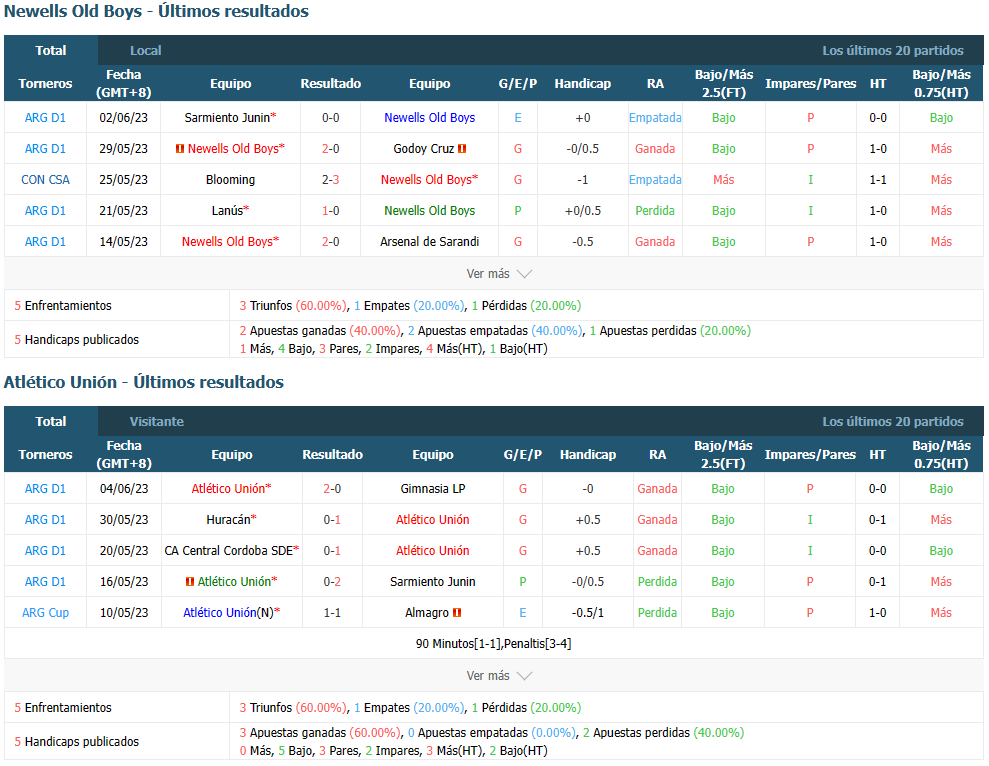989x766 pixels.
Task: Switch to the Local tab
Action: (x=145, y=50)
